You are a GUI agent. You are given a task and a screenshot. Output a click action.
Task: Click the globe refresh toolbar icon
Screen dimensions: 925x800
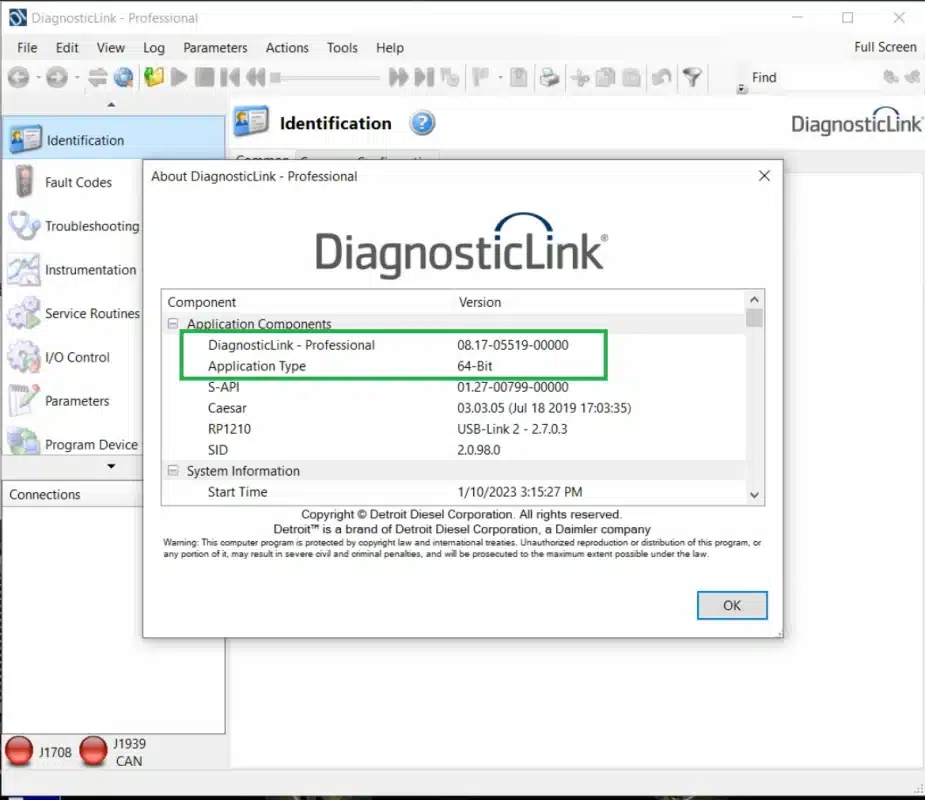click(x=124, y=77)
